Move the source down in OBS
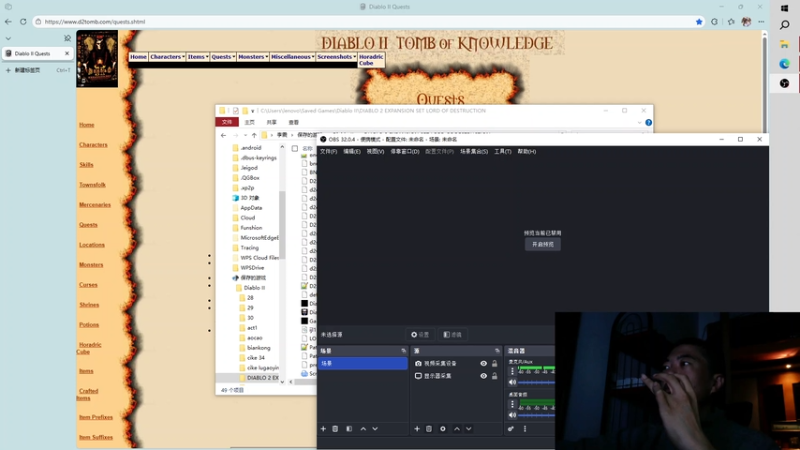Viewport: 800px width, 450px height. coord(468,429)
